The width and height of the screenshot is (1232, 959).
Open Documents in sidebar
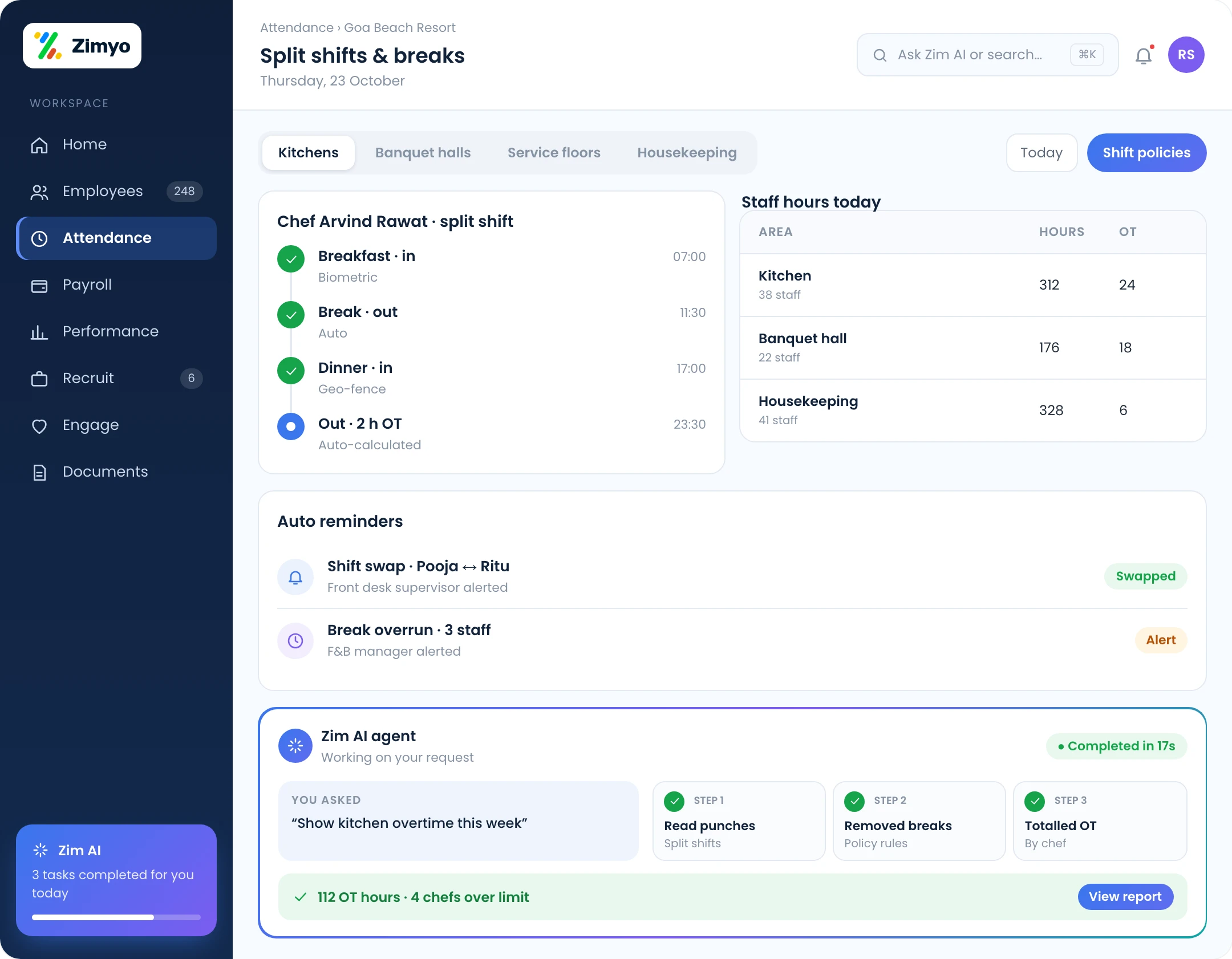pos(116,472)
